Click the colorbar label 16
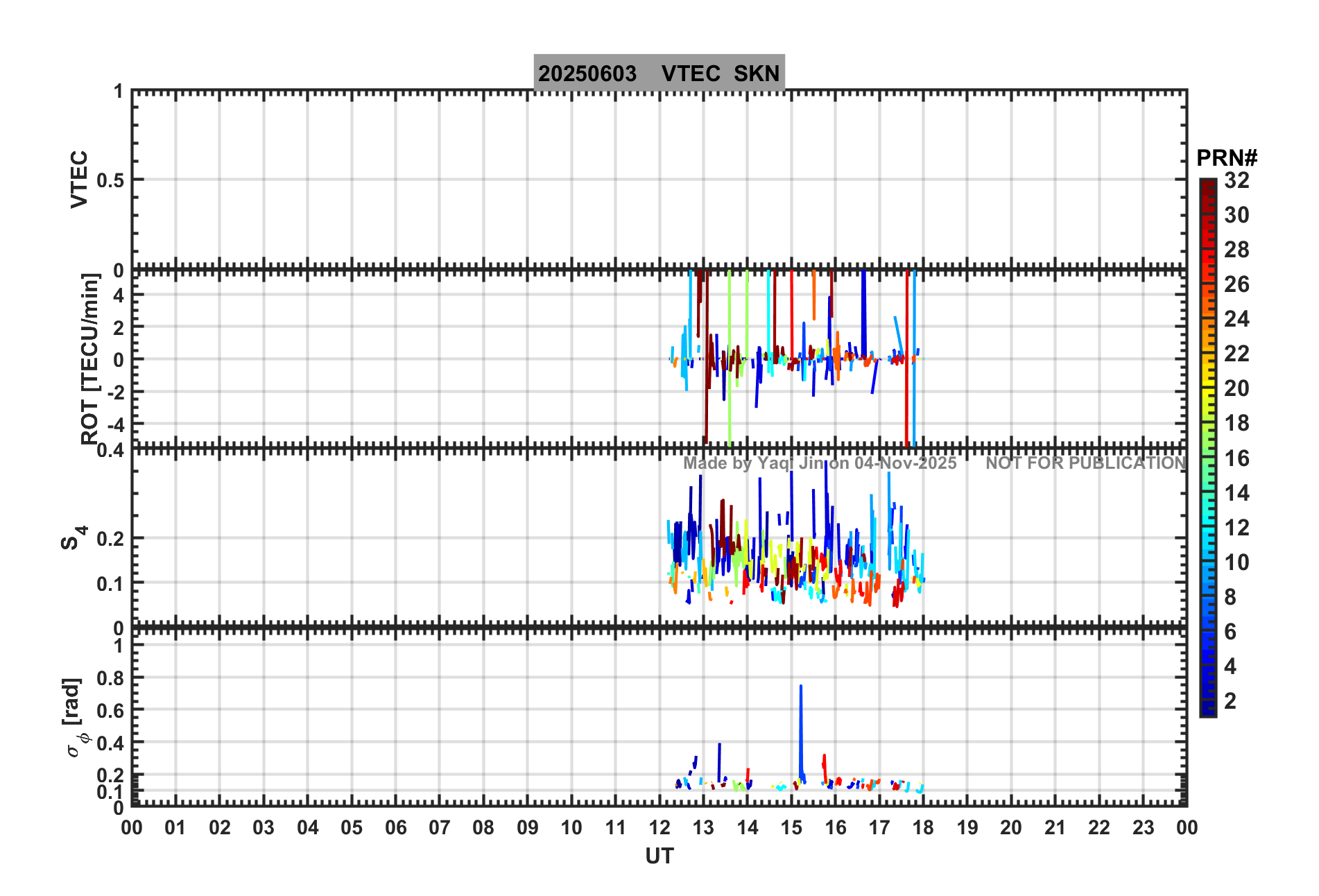This screenshot has height=896, width=1319. (1236, 458)
